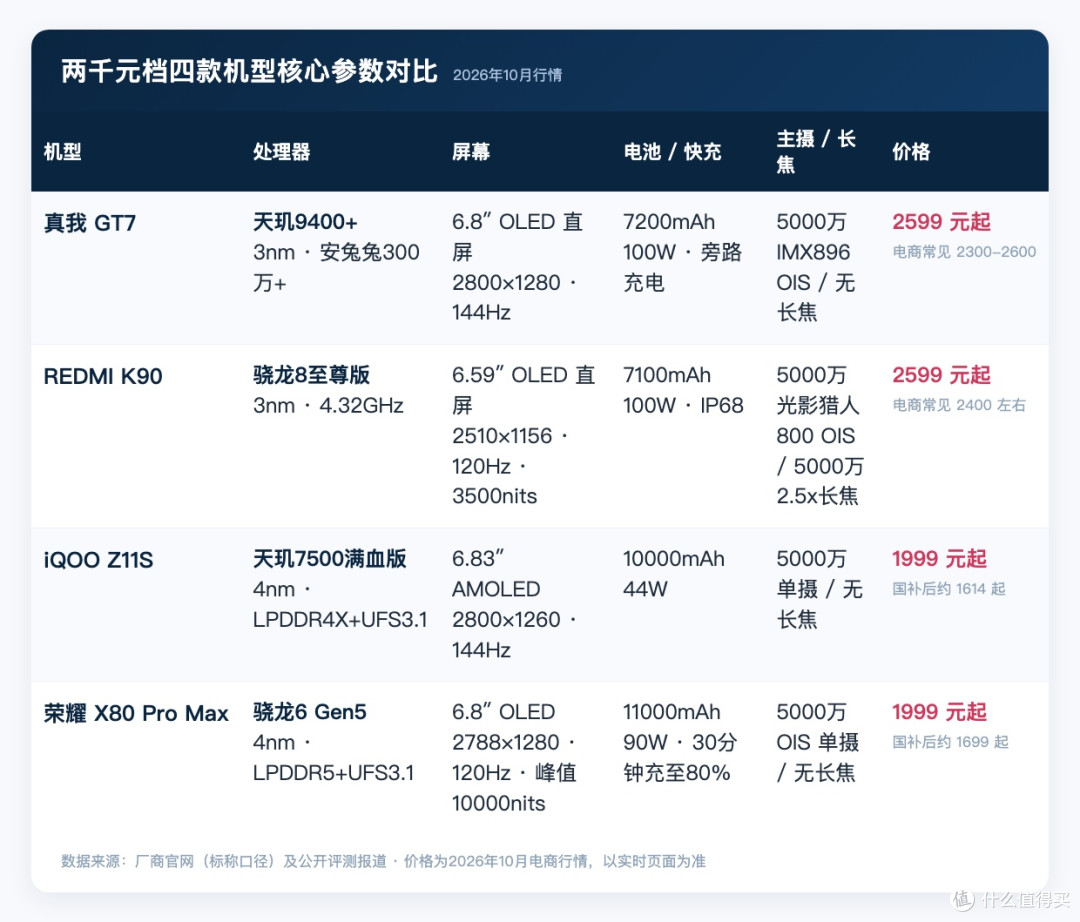Click the model name REDMI K90
Image resolution: width=1080 pixels, height=922 pixels.
pos(103,376)
